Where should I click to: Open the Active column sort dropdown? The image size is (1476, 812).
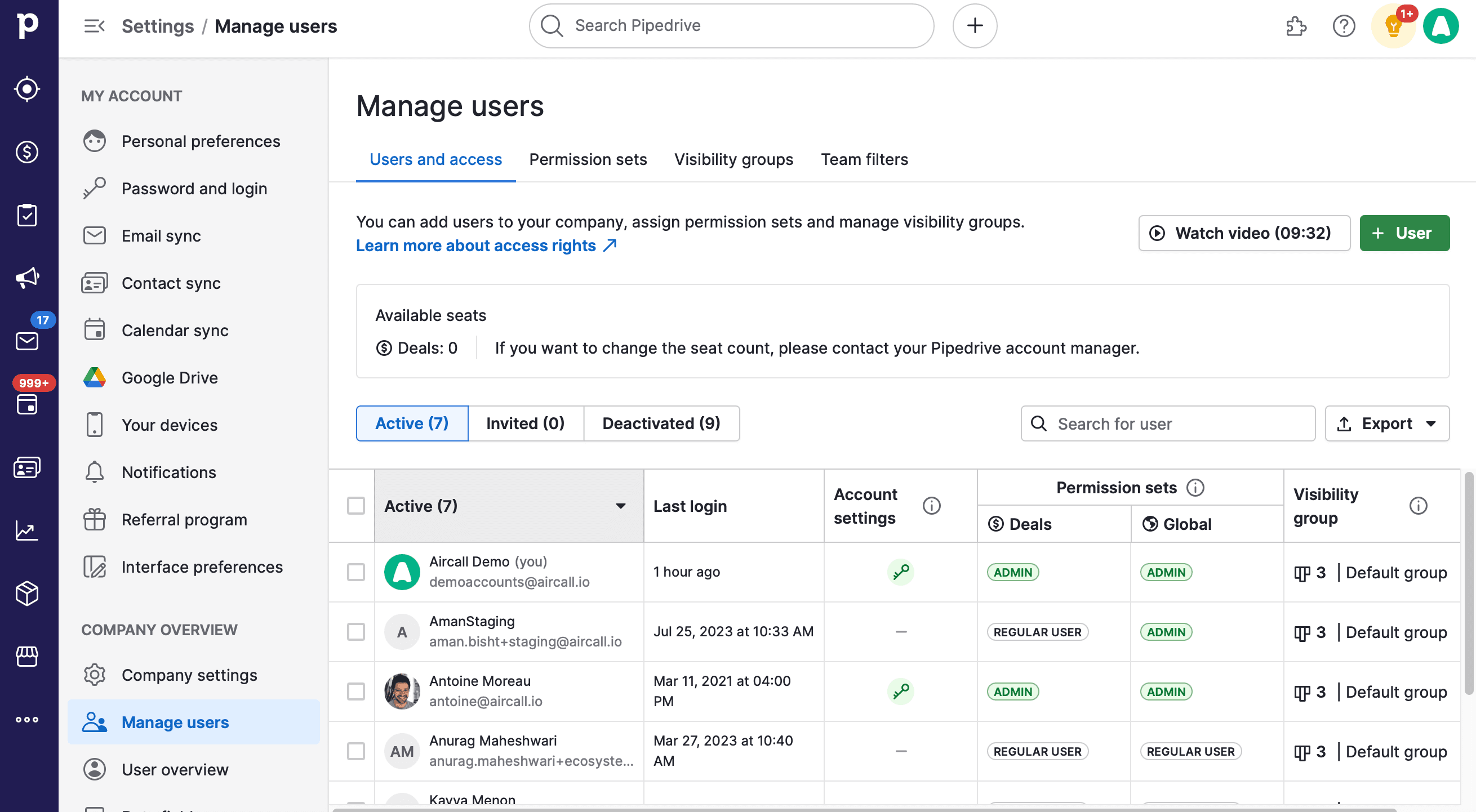[620, 506]
